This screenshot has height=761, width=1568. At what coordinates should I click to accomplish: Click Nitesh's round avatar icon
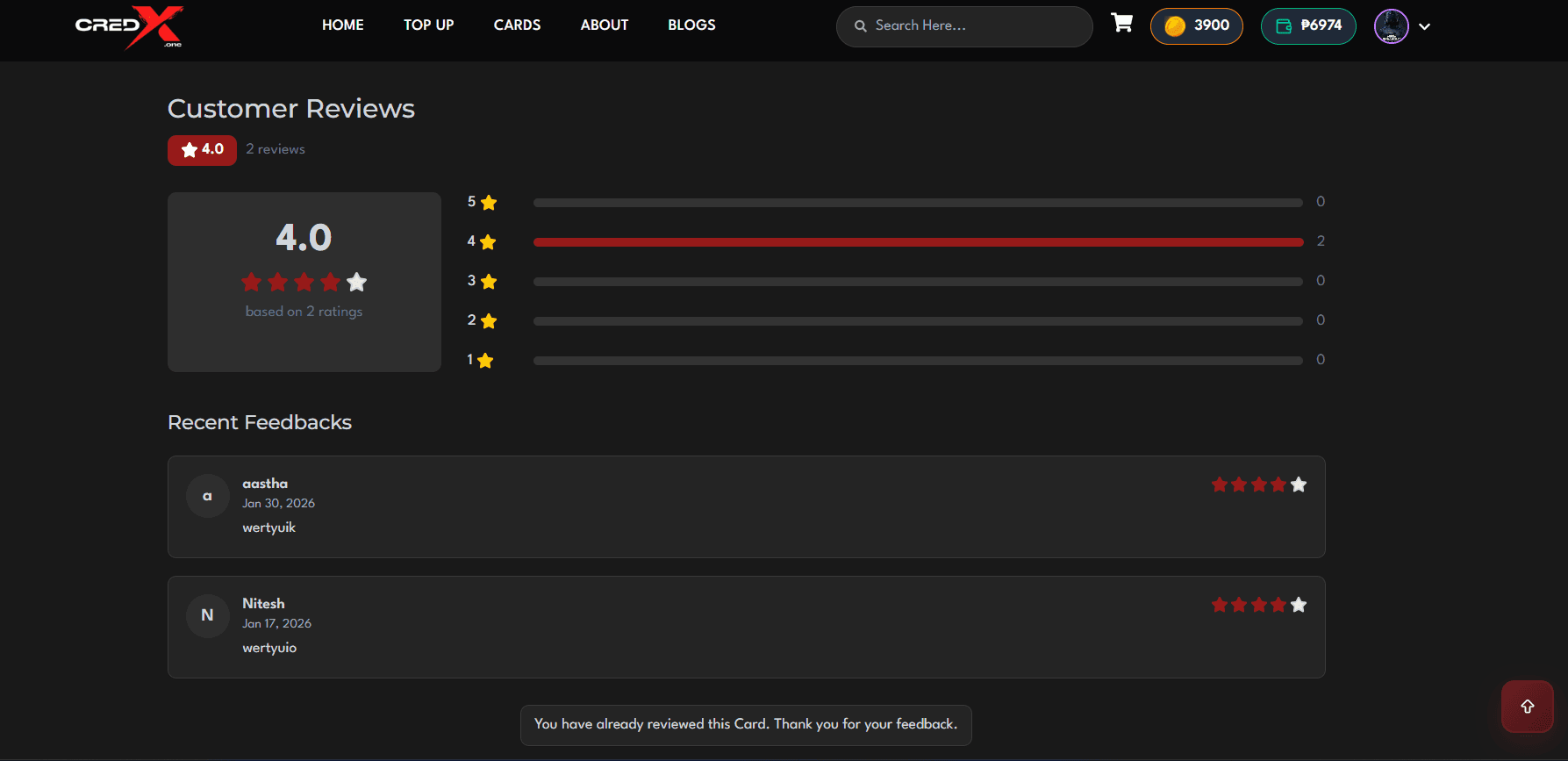coord(207,615)
